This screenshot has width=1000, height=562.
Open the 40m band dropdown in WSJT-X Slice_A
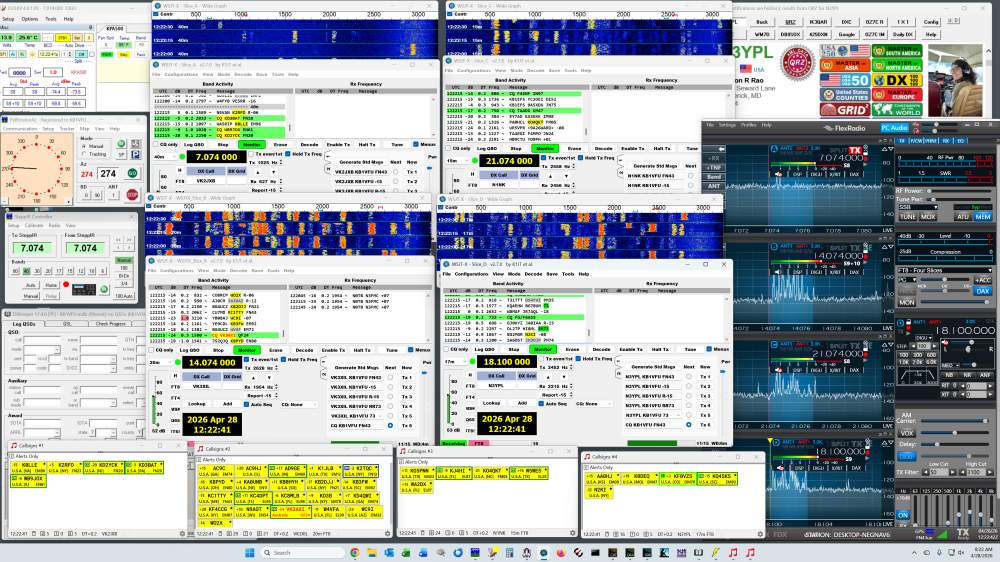click(164, 157)
